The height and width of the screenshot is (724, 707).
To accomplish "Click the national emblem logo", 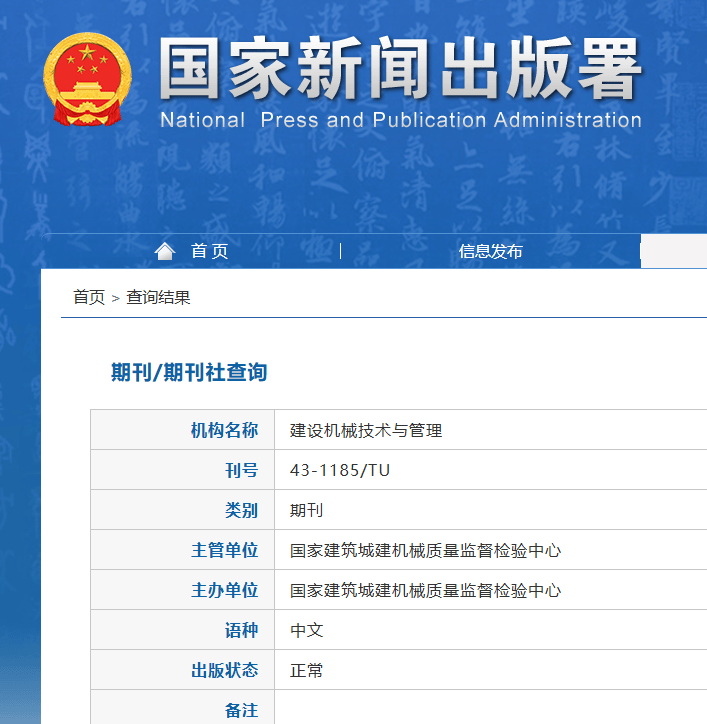I will click(x=87, y=79).
